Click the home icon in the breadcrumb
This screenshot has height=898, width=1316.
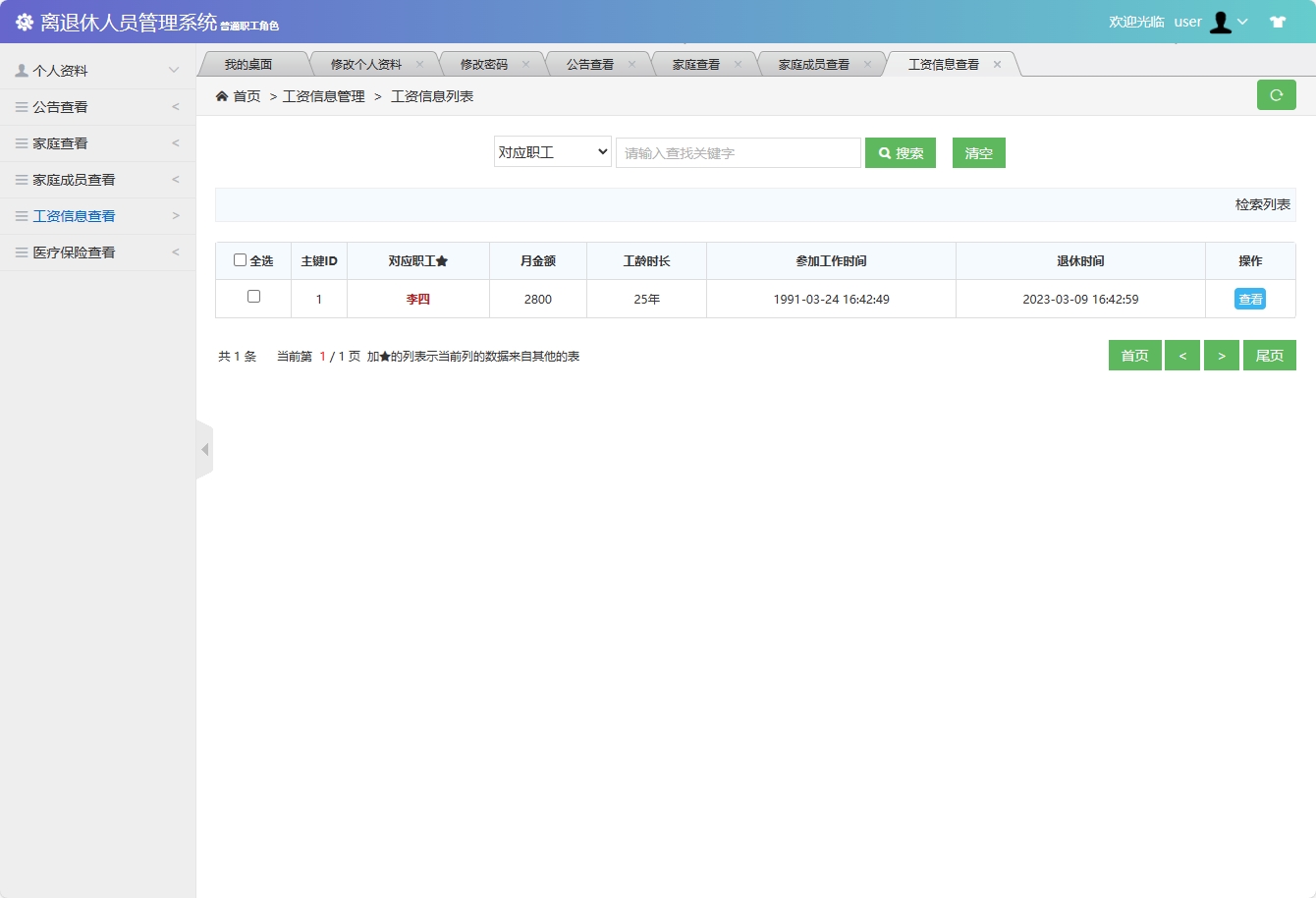point(223,96)
